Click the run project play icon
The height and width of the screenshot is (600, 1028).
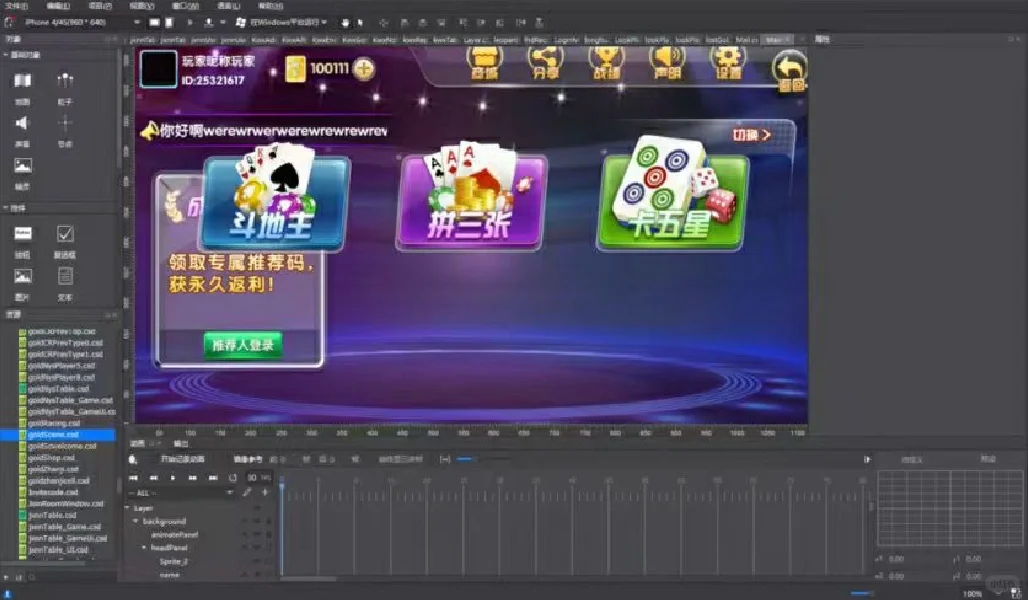(190, 22)
